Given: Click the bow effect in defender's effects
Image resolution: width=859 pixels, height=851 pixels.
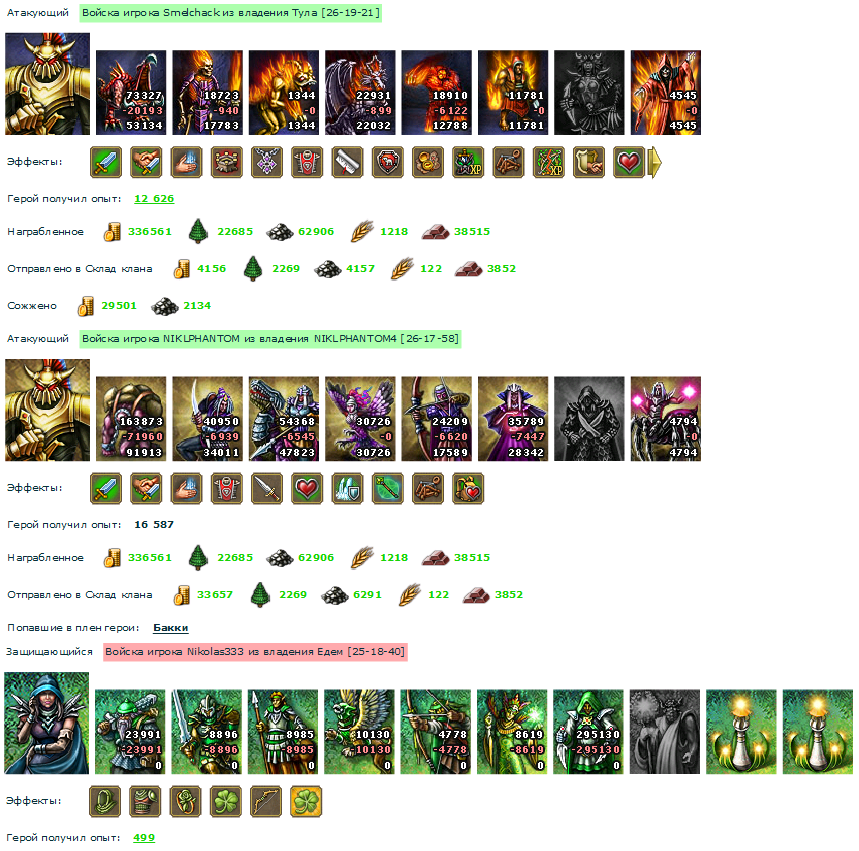Looking at the screenshot, I should (266, 801).
